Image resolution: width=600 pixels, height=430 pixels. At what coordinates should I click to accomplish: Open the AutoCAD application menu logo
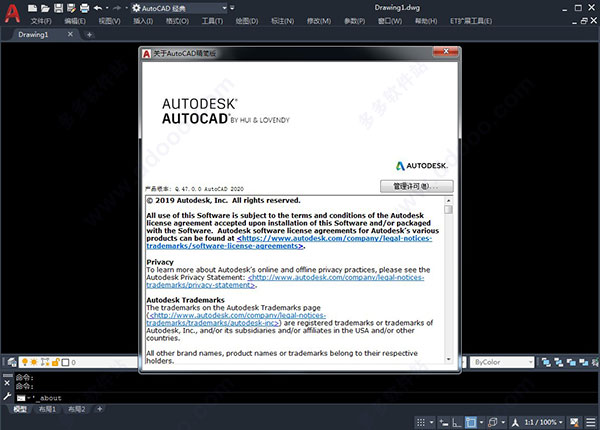click(12, 13)
